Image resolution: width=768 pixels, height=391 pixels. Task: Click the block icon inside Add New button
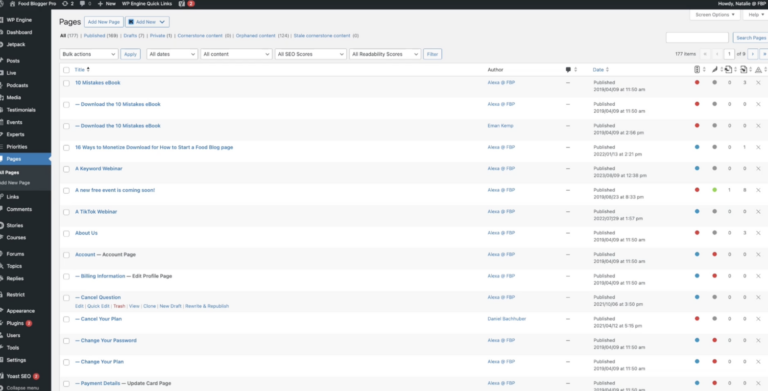[131, 22]
